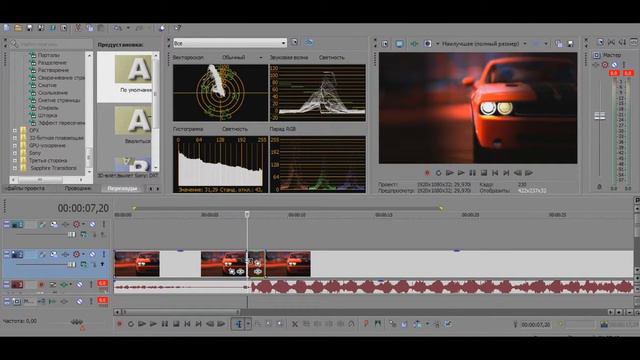Image resolution: width=640 pixels, height=360 pixels.
Task: Select the Шторка transition in the tree
Action: (x=47, y=116)
